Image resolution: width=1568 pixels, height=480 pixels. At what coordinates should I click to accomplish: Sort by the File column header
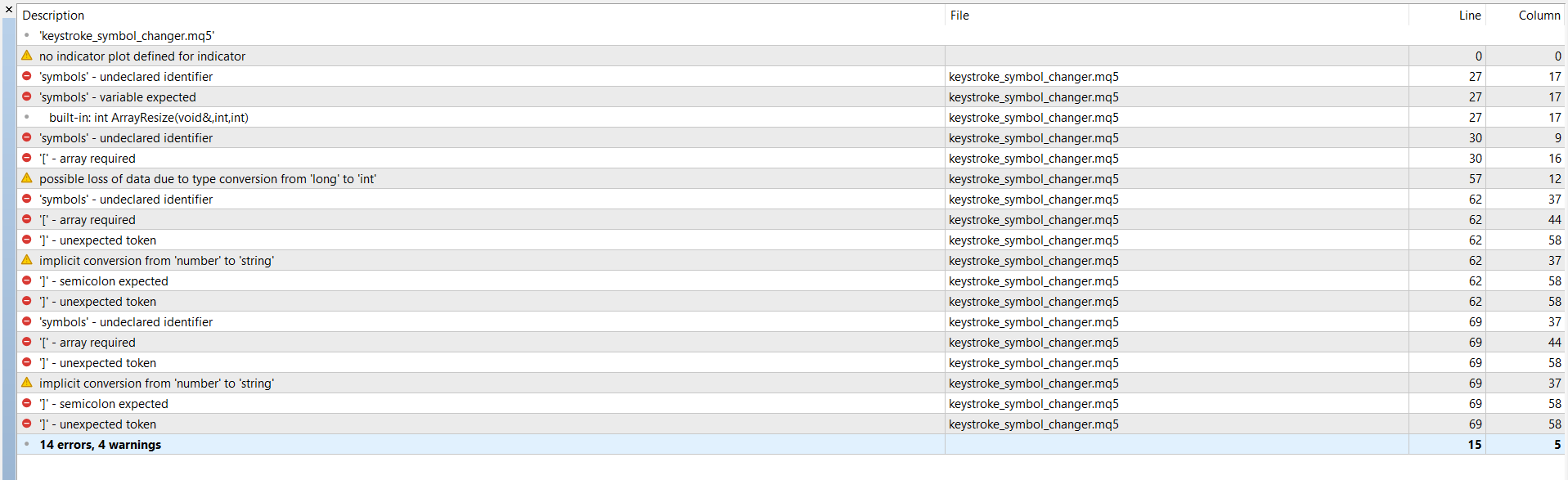pos(959,16)
